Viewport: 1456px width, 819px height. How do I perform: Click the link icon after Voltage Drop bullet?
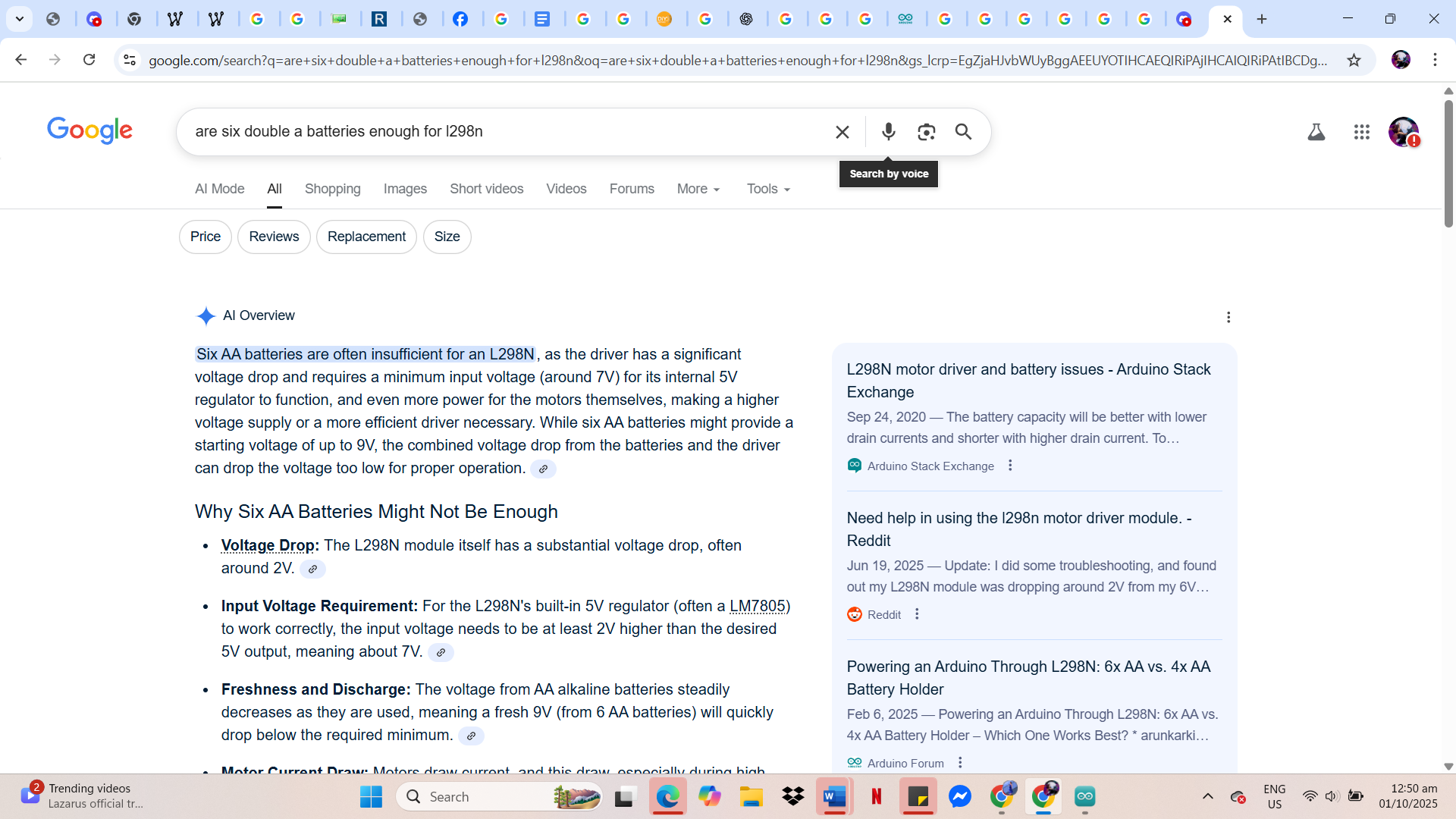coord(312,569)
